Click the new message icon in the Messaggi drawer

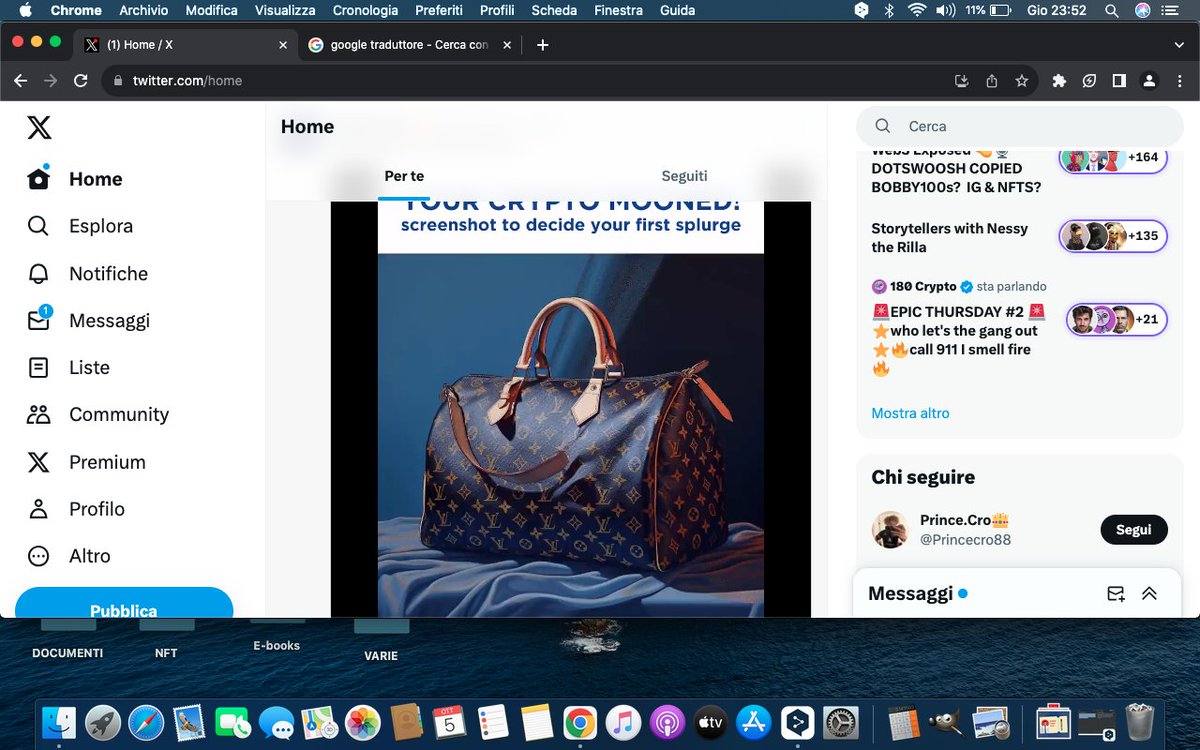[x=1116, y=594]
